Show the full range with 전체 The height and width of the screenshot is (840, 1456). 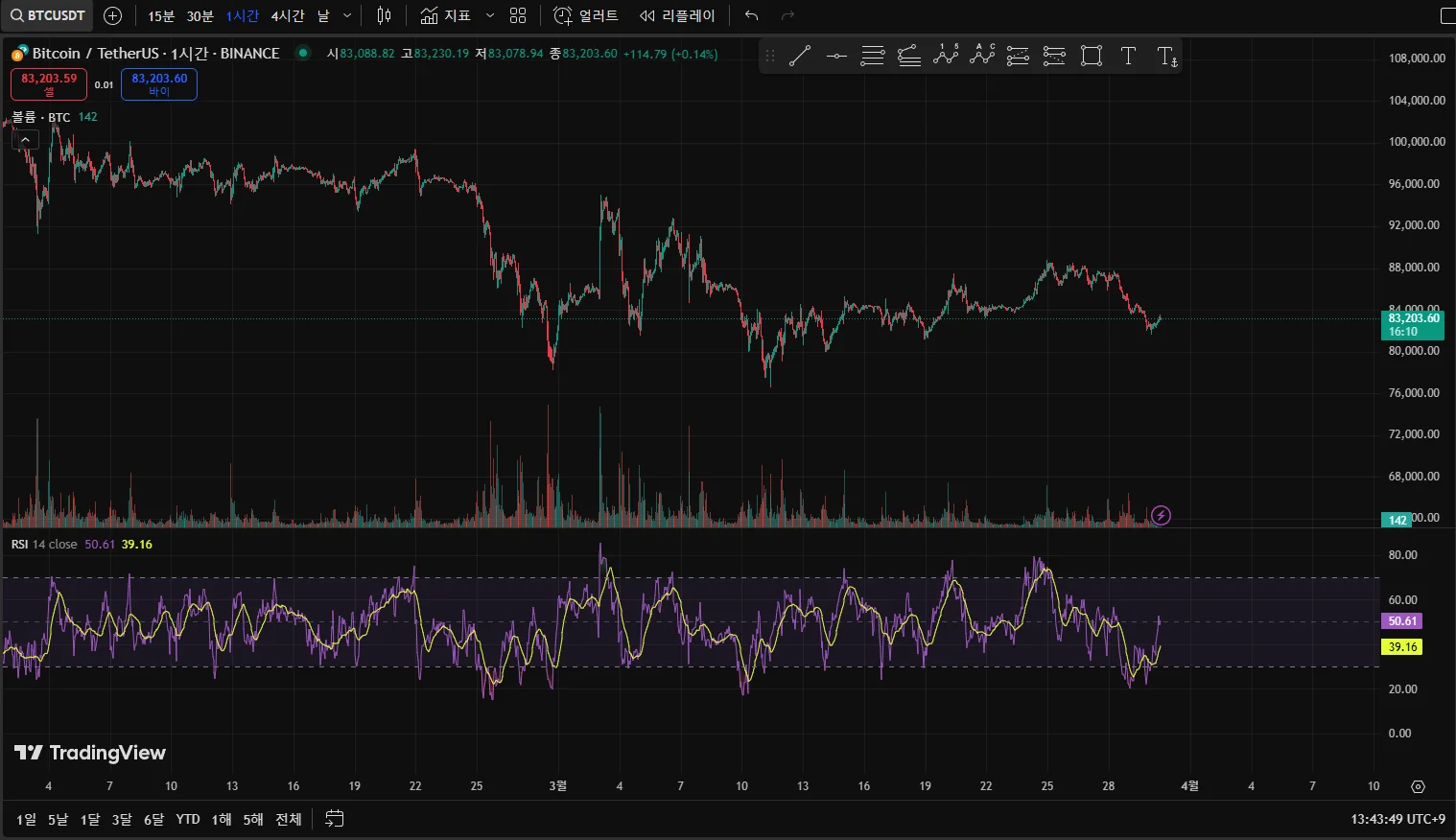289,819
